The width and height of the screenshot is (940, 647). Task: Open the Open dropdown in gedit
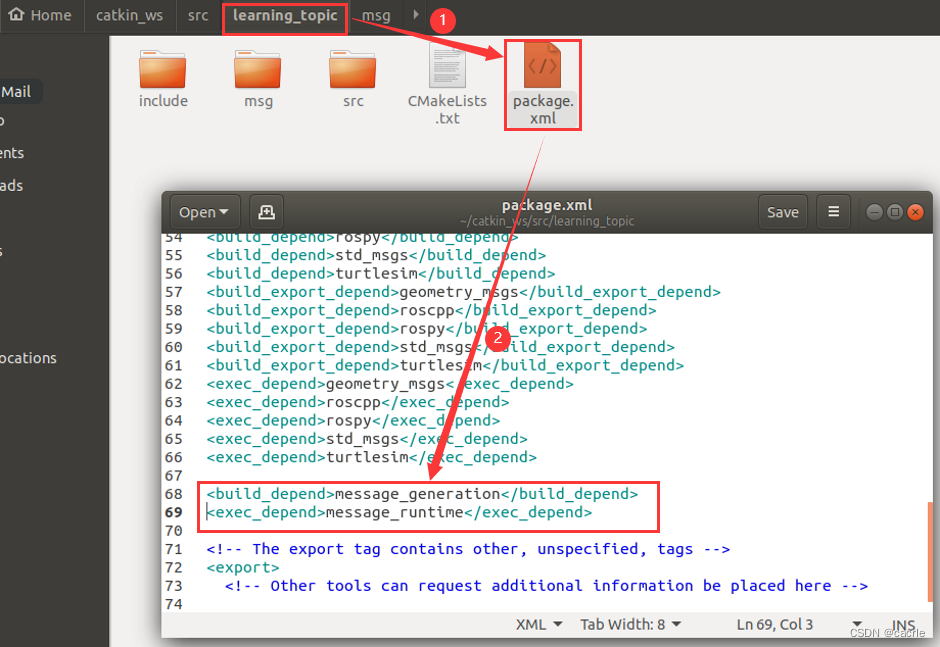(x=204, y=212)
